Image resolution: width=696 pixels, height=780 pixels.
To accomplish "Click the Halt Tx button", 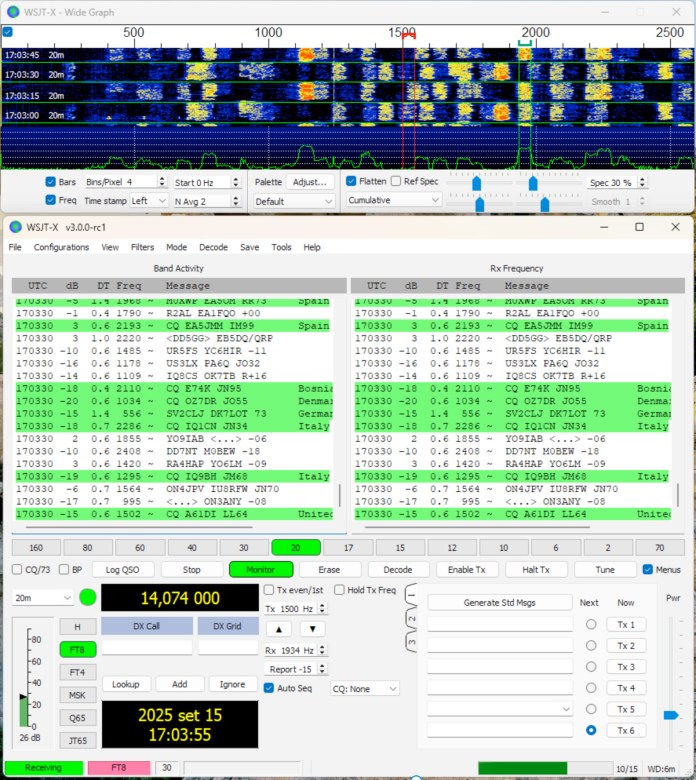I will click(536, 570).
